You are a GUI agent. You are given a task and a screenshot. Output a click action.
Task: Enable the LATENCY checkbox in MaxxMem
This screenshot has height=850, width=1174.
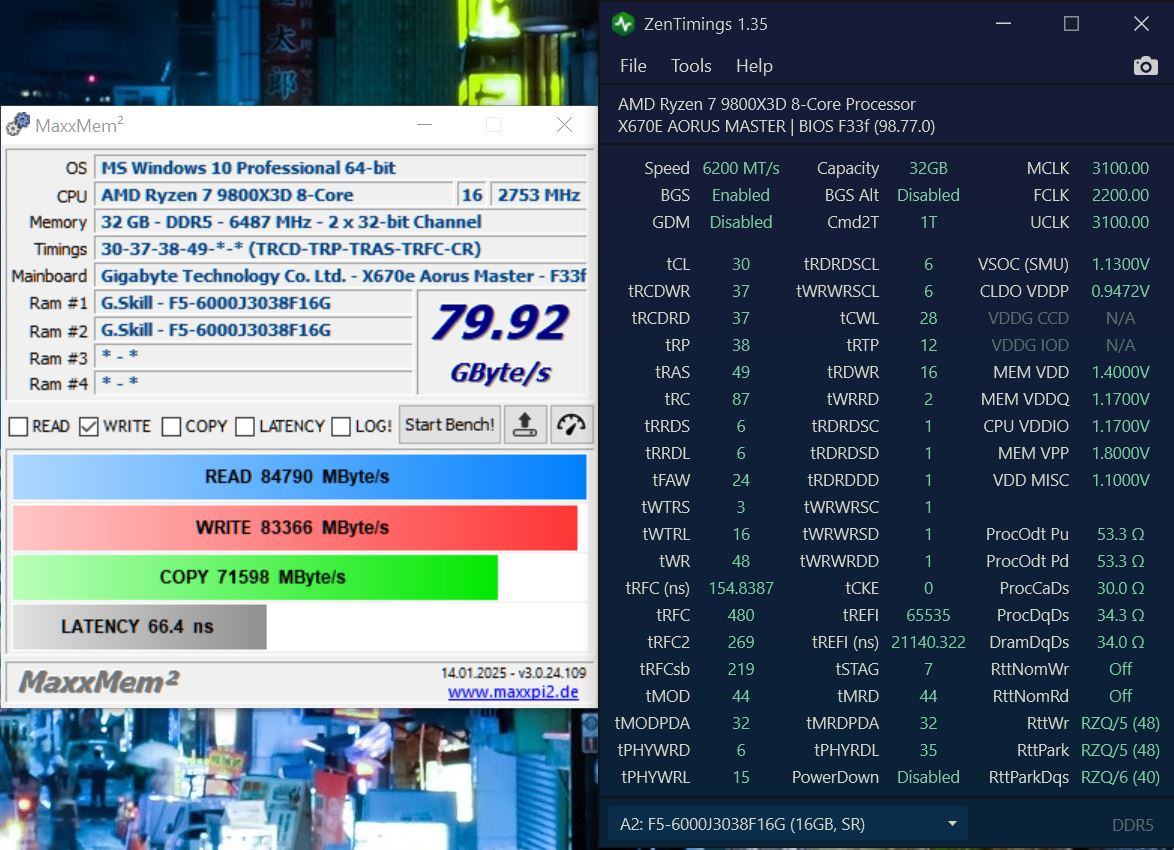[x=245, y=426]
